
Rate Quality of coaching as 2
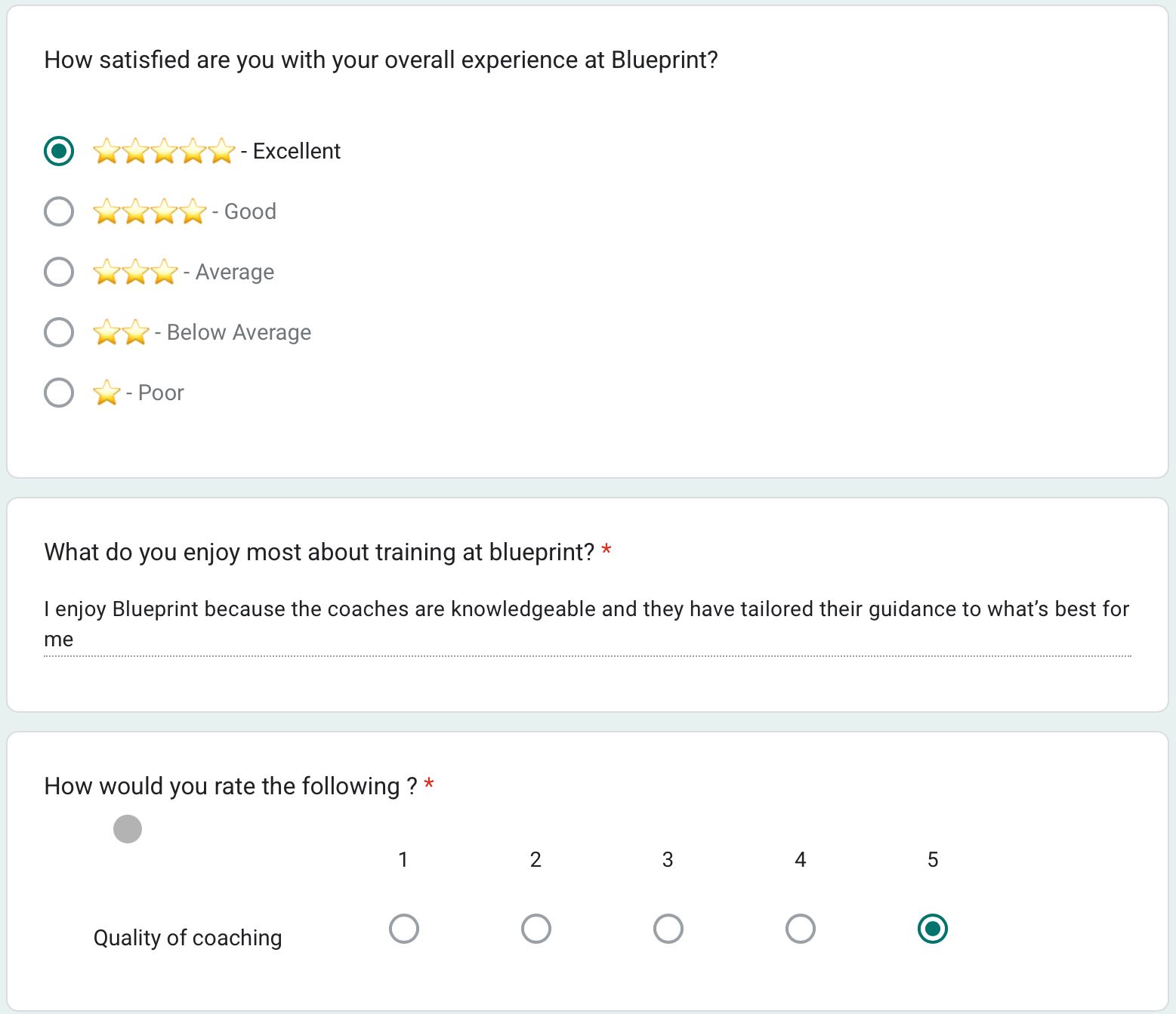tap(536, 929)
